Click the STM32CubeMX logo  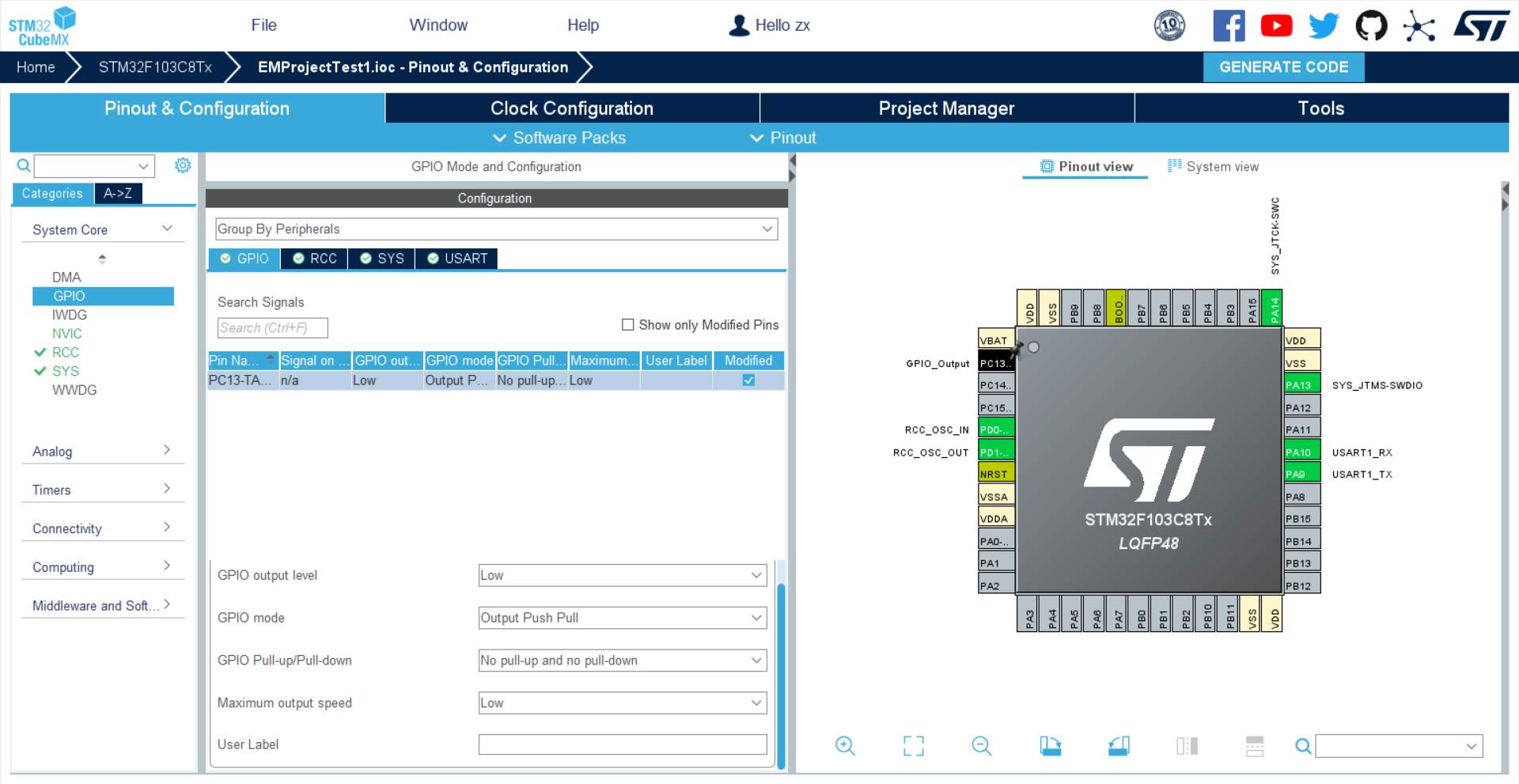43,26
